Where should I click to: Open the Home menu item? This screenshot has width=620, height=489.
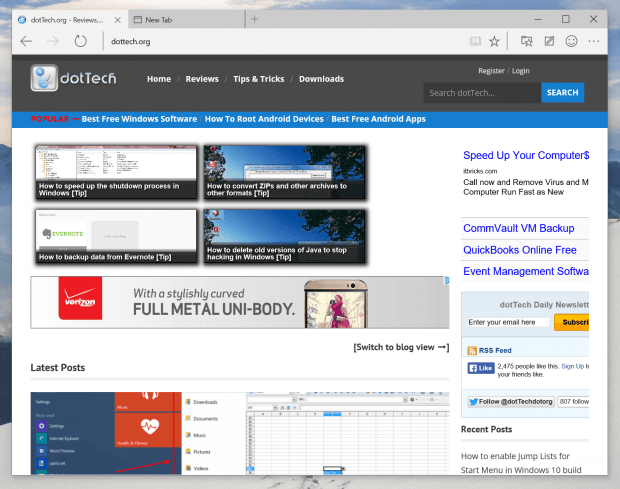click(159, 79)
